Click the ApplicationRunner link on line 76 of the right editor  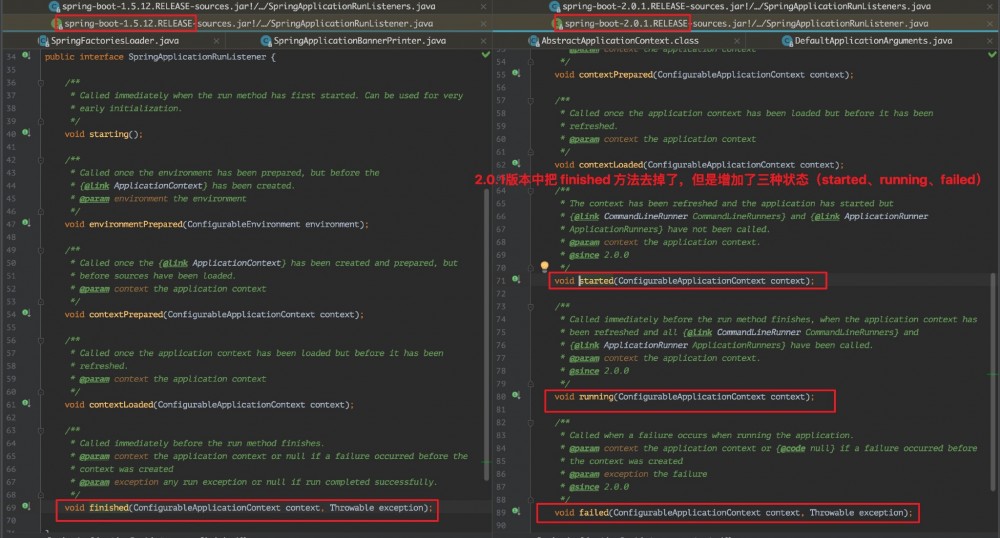pos(645,345)
